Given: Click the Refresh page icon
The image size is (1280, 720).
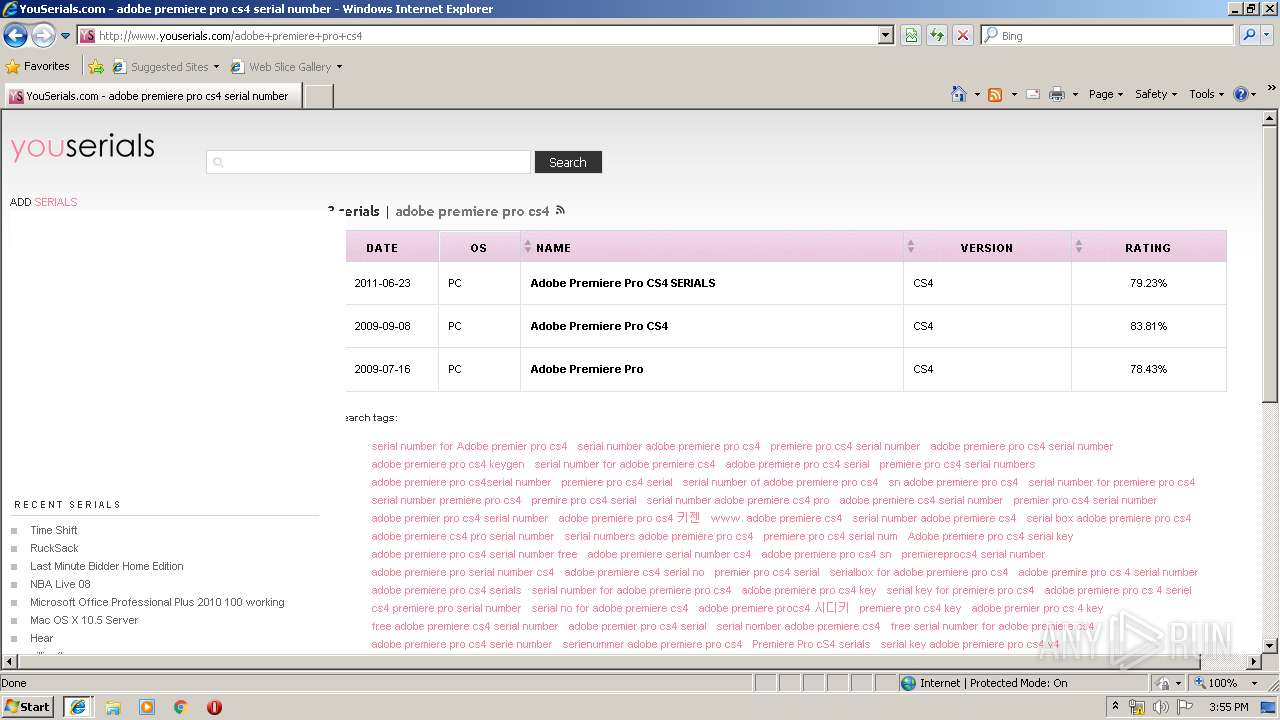Looking at the screenshot, I should tap(937, 35).
